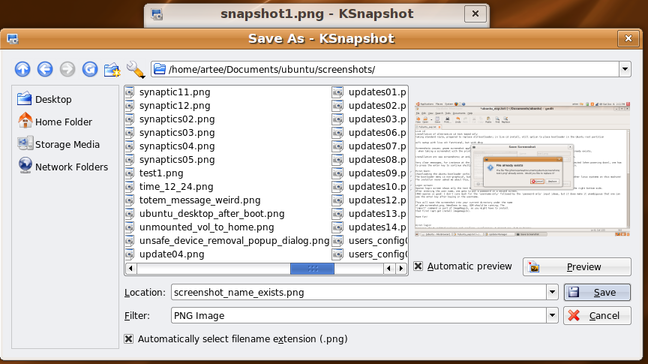648x364 pixels.
Task: Reload the current folder listing
Action: [90, 69]
